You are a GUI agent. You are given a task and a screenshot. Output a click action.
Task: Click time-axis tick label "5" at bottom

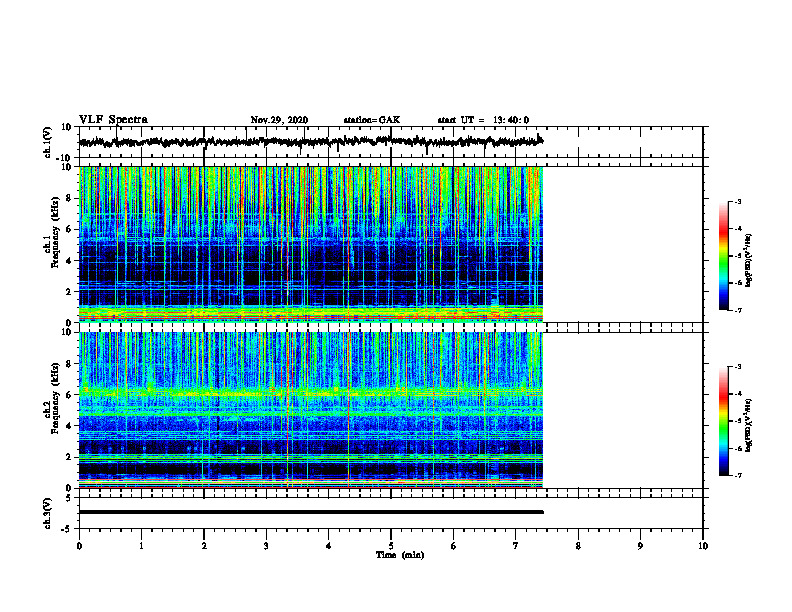391,546
